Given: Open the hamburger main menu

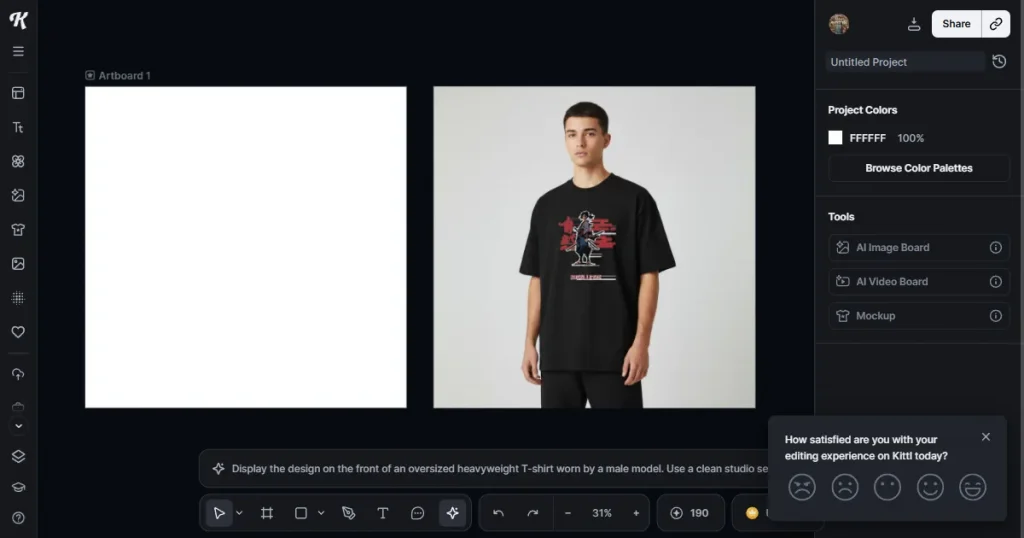Looking at the screenshot, I should (x=18, y=51).
